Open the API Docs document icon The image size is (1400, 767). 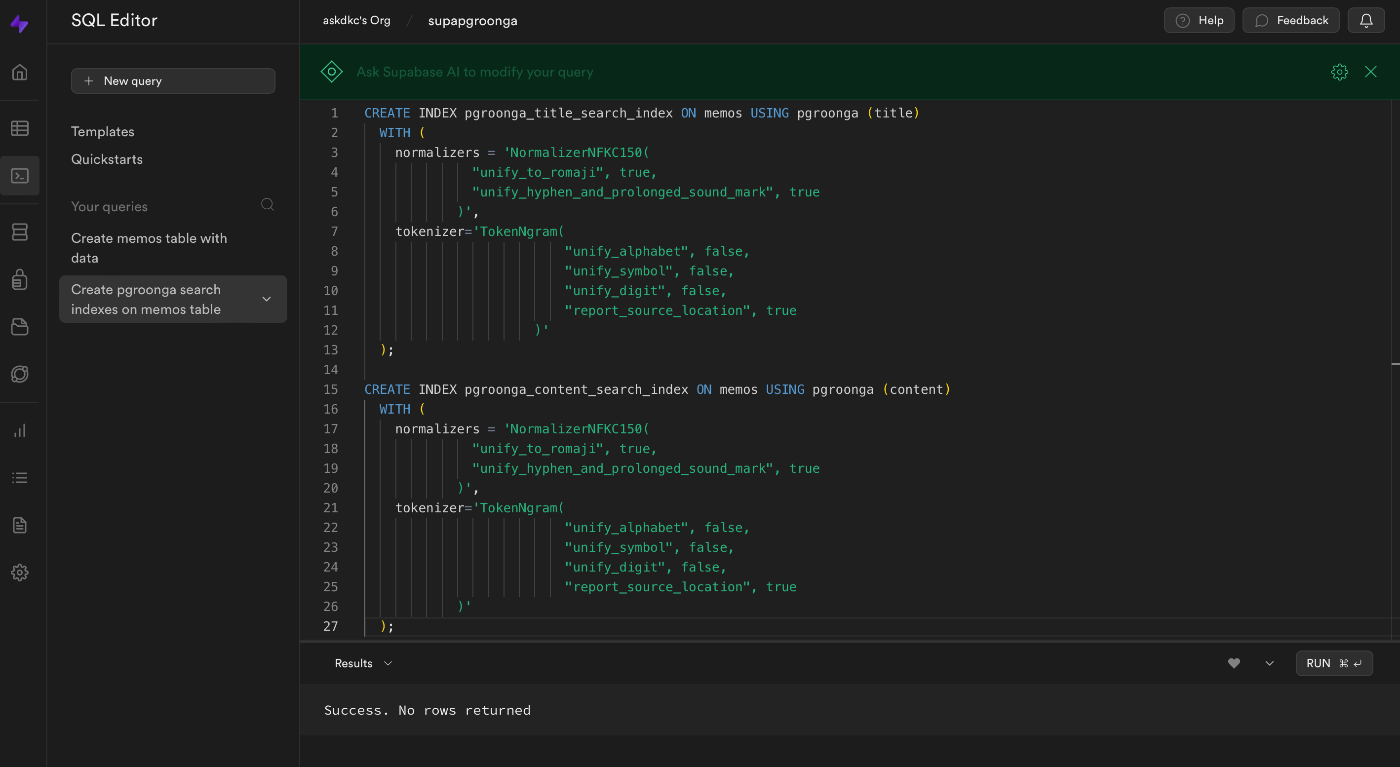(20, 525)
